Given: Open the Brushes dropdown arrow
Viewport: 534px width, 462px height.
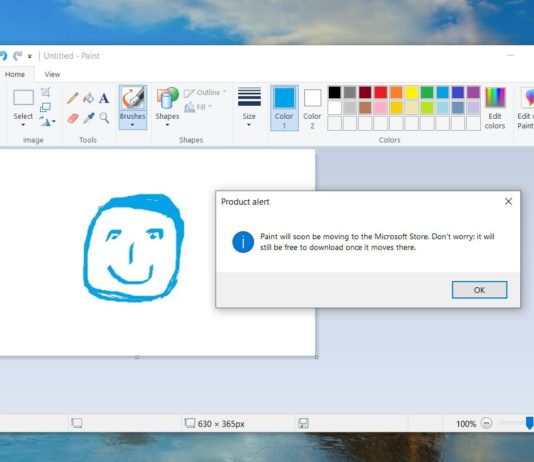Looking at the screenshot, I should (x=132, y=125).
